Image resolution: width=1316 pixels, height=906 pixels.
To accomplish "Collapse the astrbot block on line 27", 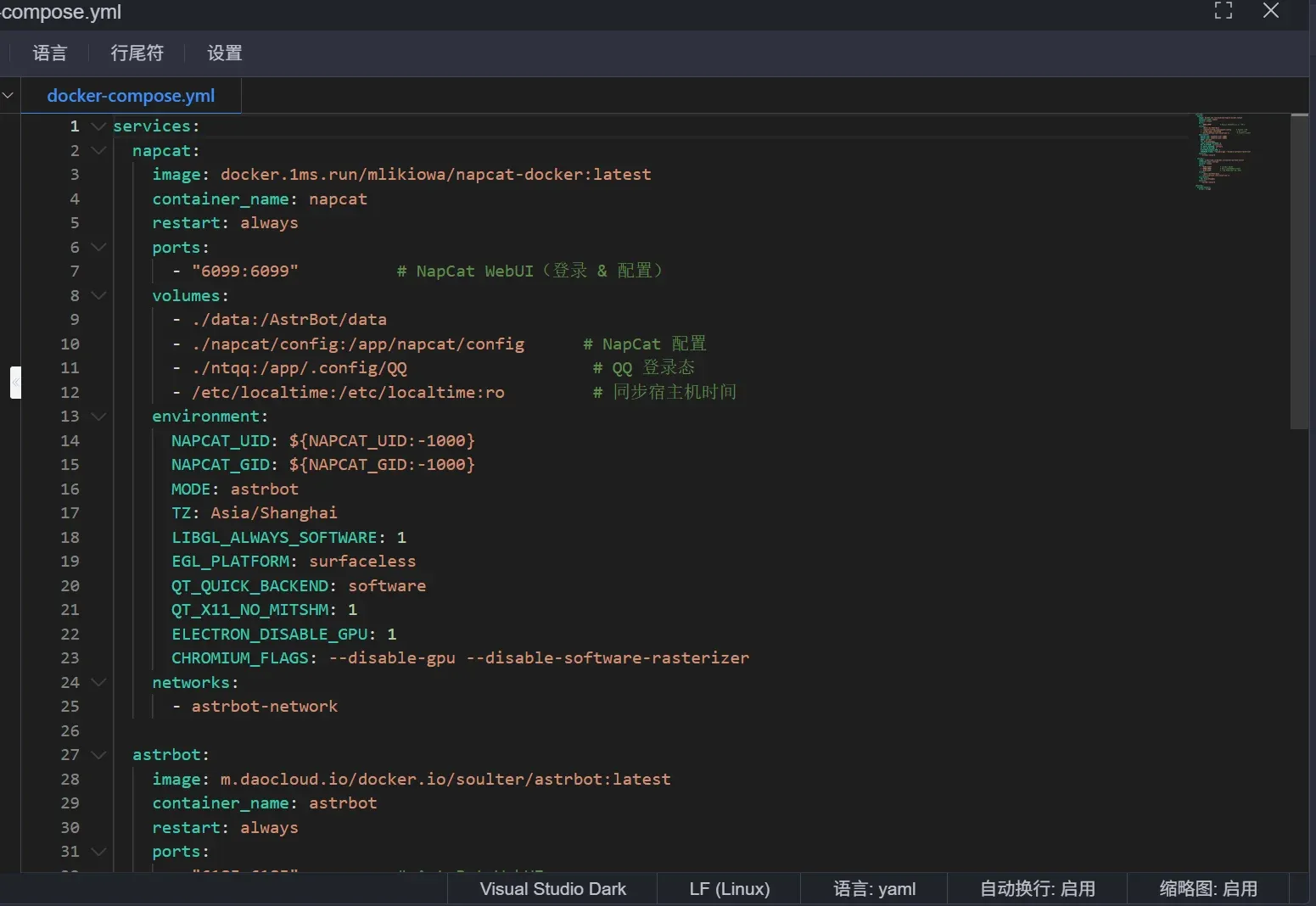I will [x=98, y=755].
